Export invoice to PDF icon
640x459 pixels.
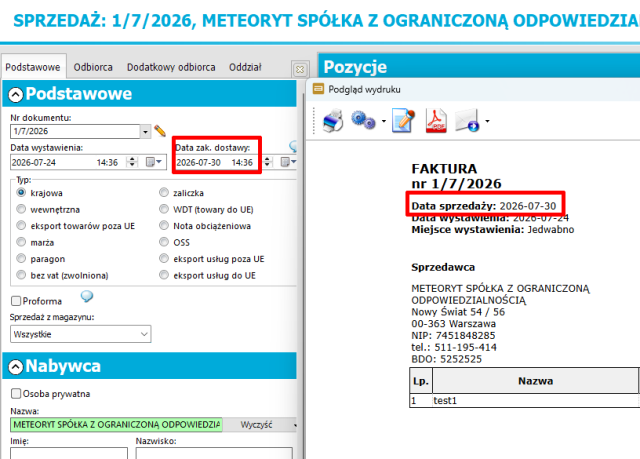tap(436, 121)
